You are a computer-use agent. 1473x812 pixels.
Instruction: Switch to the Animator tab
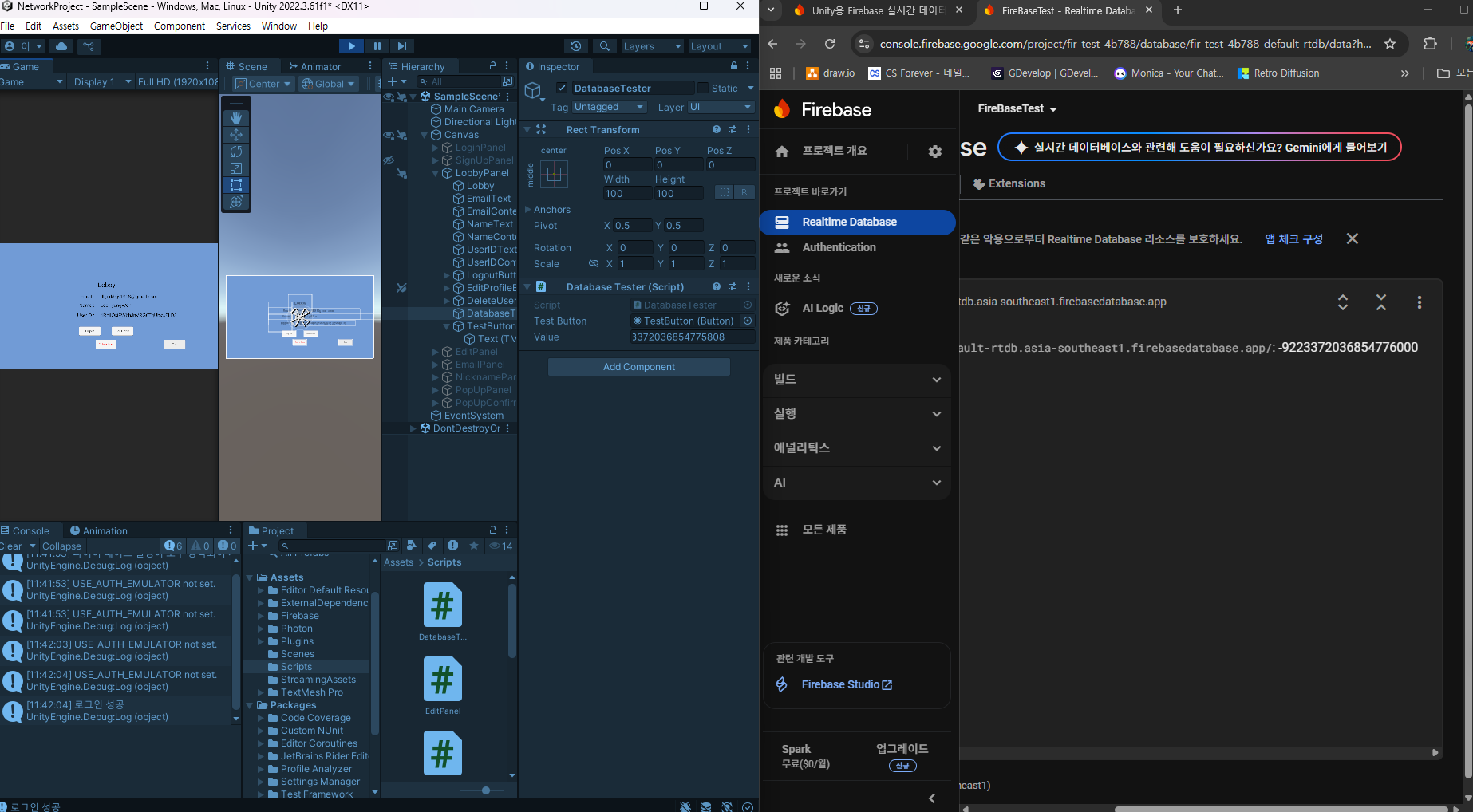314,67
